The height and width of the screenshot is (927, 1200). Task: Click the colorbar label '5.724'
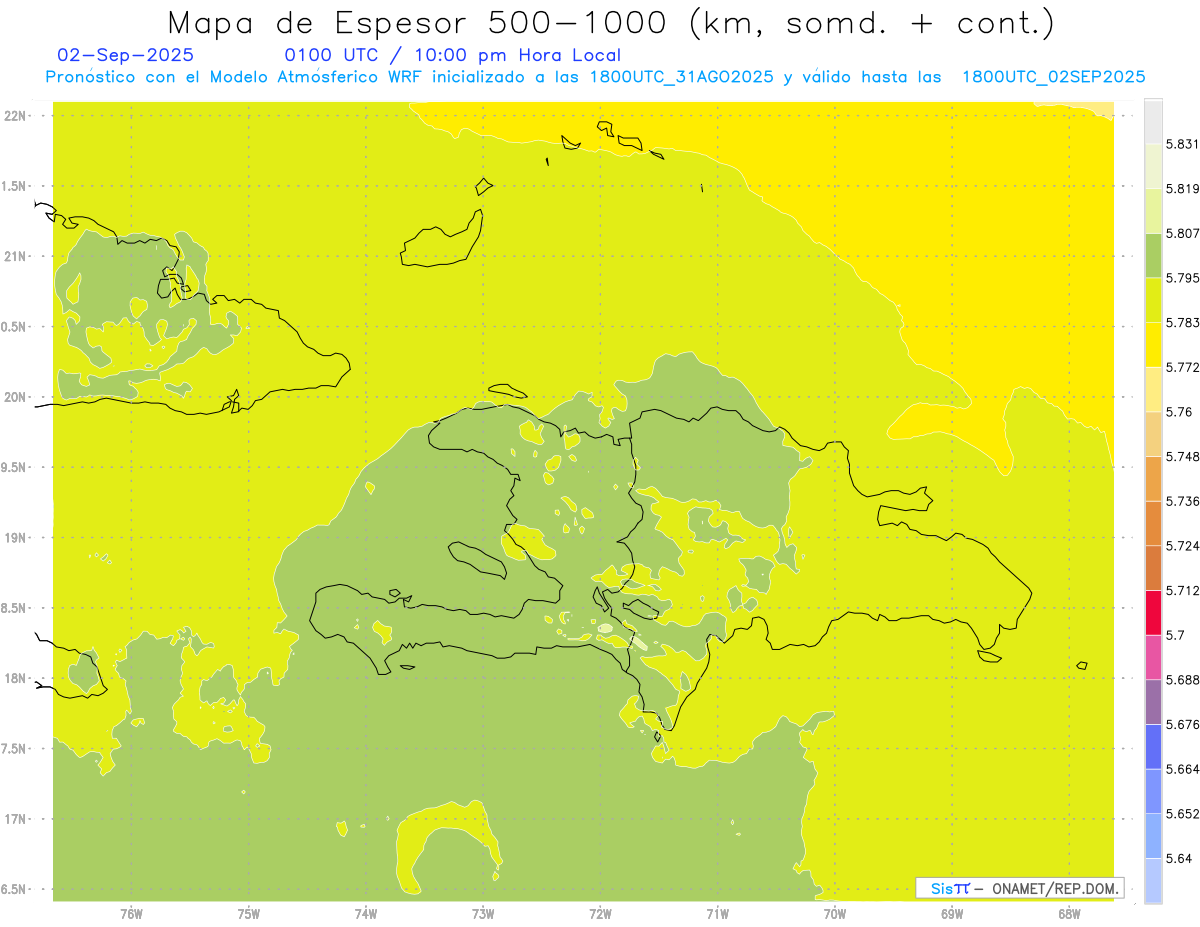point(1183,546)
